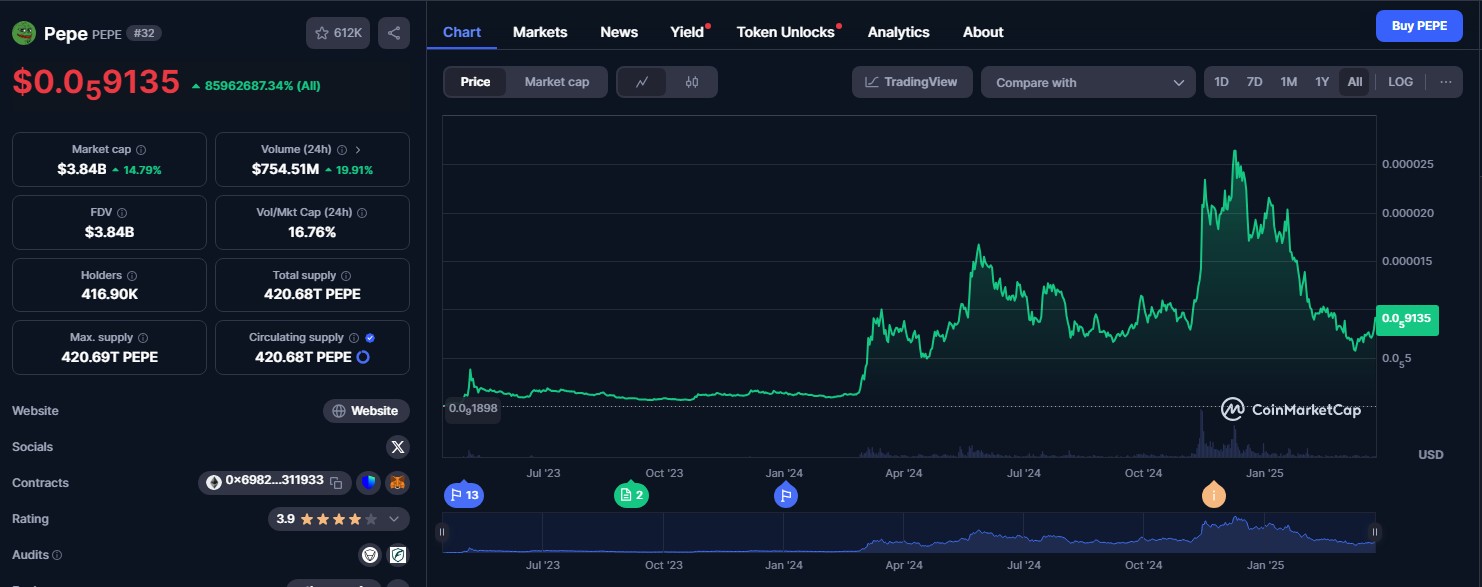Open the TradingView chart button
The height and width of the screenshot is (587, 1482).
pos(912,82)
